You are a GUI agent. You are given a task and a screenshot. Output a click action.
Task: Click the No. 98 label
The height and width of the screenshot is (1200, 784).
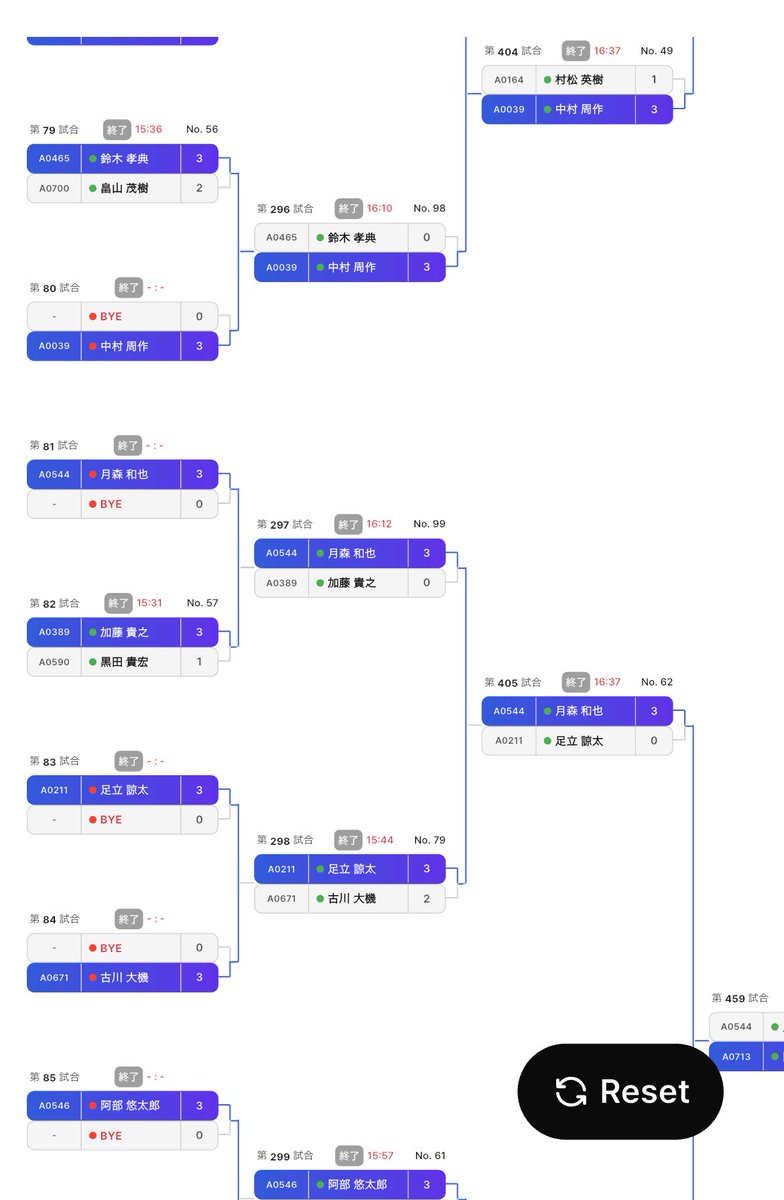pyautogui.click(x=430, y=209)
